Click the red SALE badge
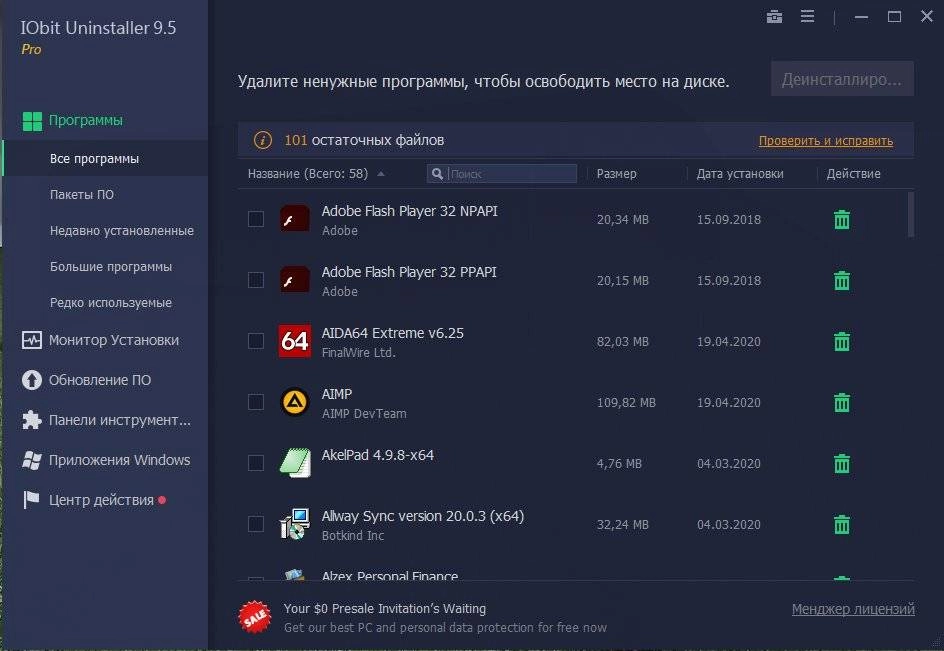Viewport: 944px width, 651px height. tap(255, 617)
